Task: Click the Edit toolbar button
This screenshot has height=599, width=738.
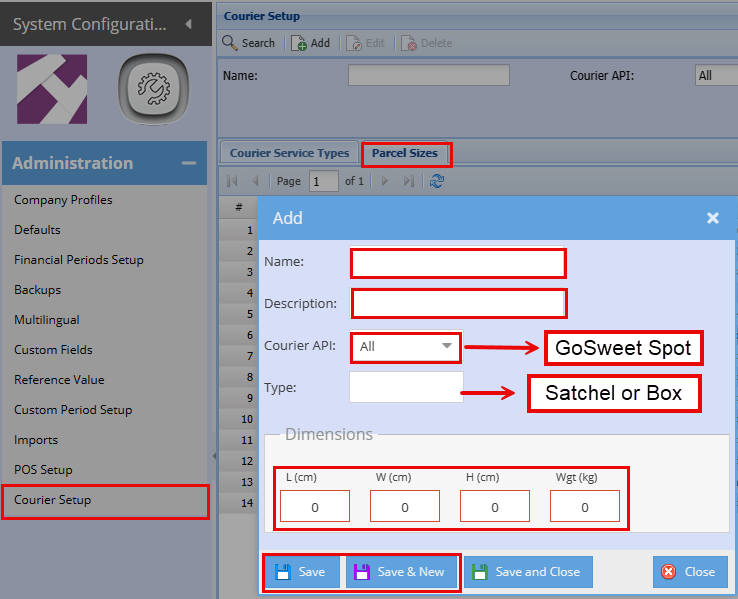Action: pyautogui.click(x=365, y=43)
